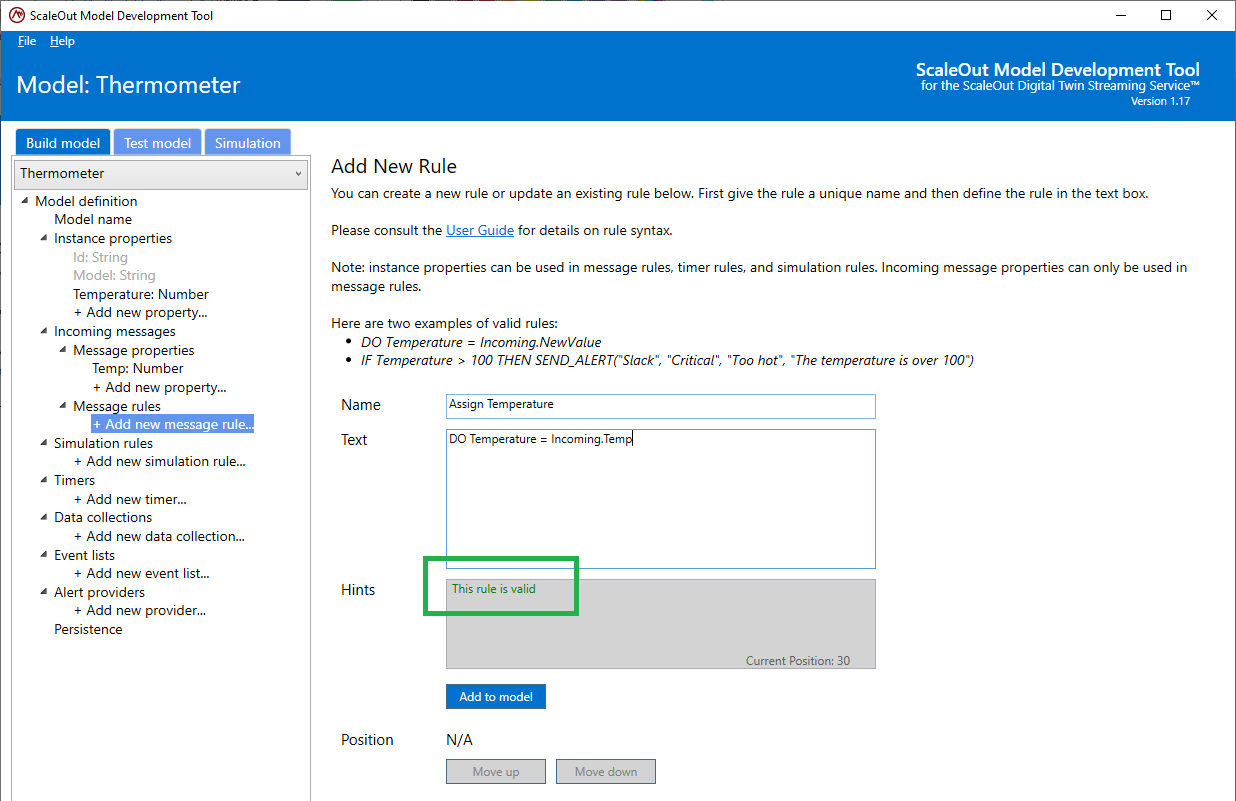Viewport: 1236px width, 801px height.
Task: Select Add new event list item
Action: [x=141, y=573]
